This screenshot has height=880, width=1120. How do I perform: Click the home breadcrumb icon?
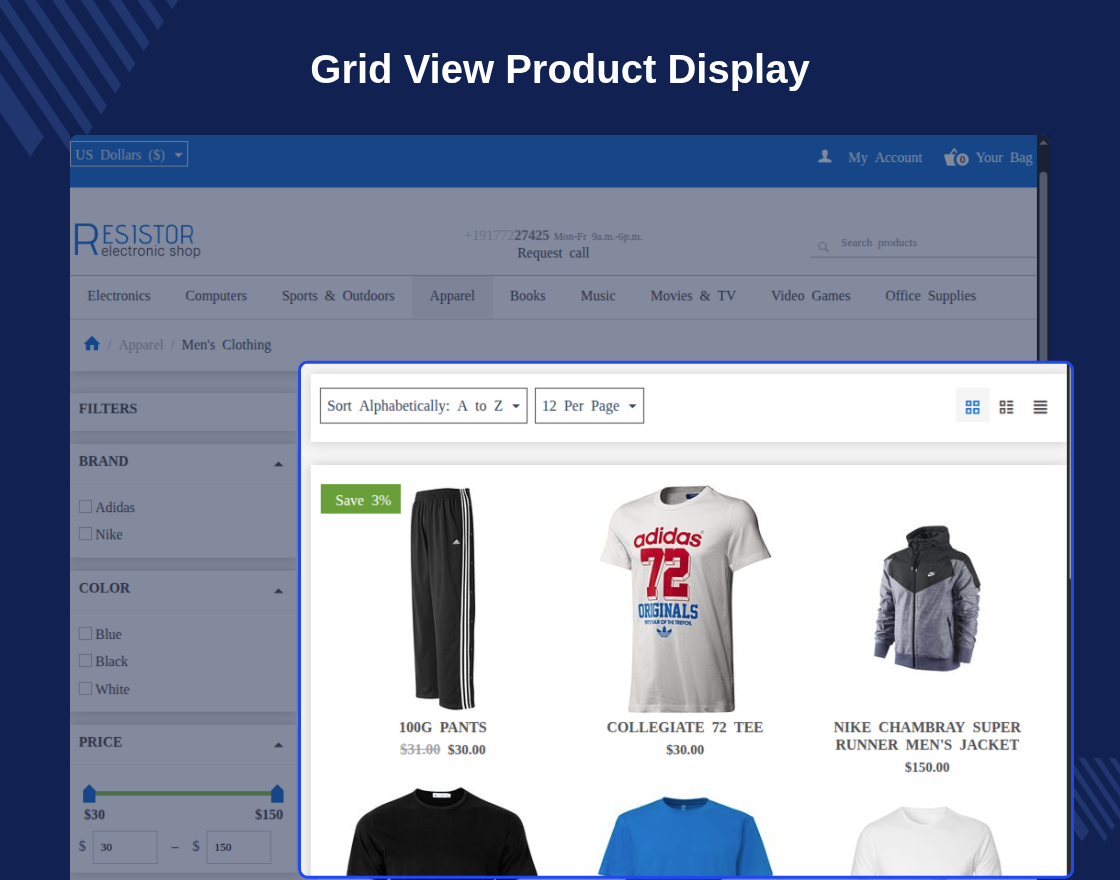coord(91,344)
